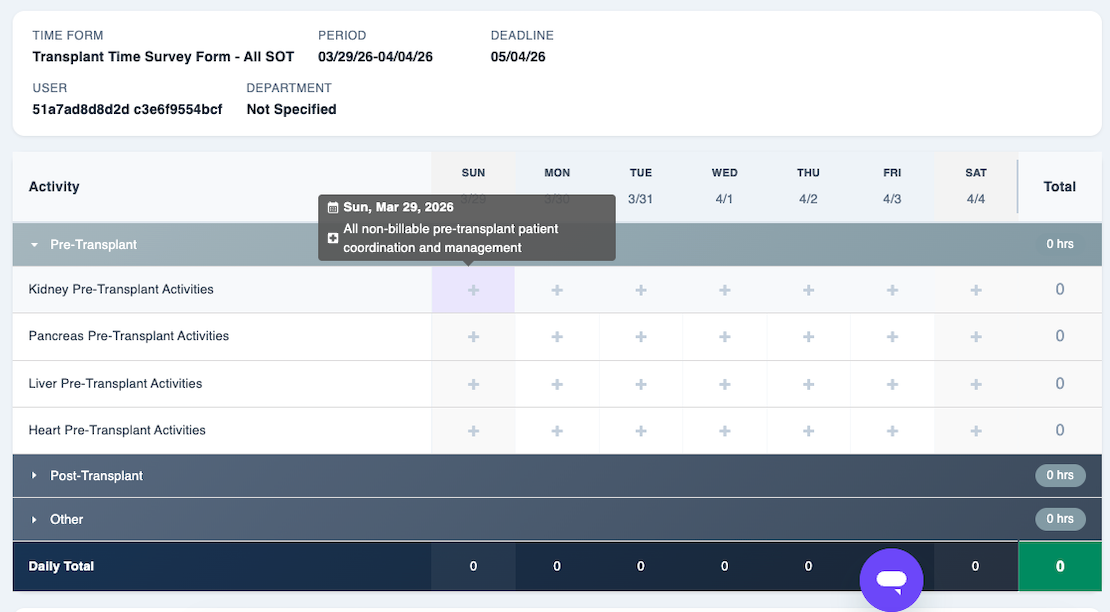Viewport: 1110px width, 612px height.
Task: Add Heart Pre-Transplant time for Monday
Action: point(557,431)
